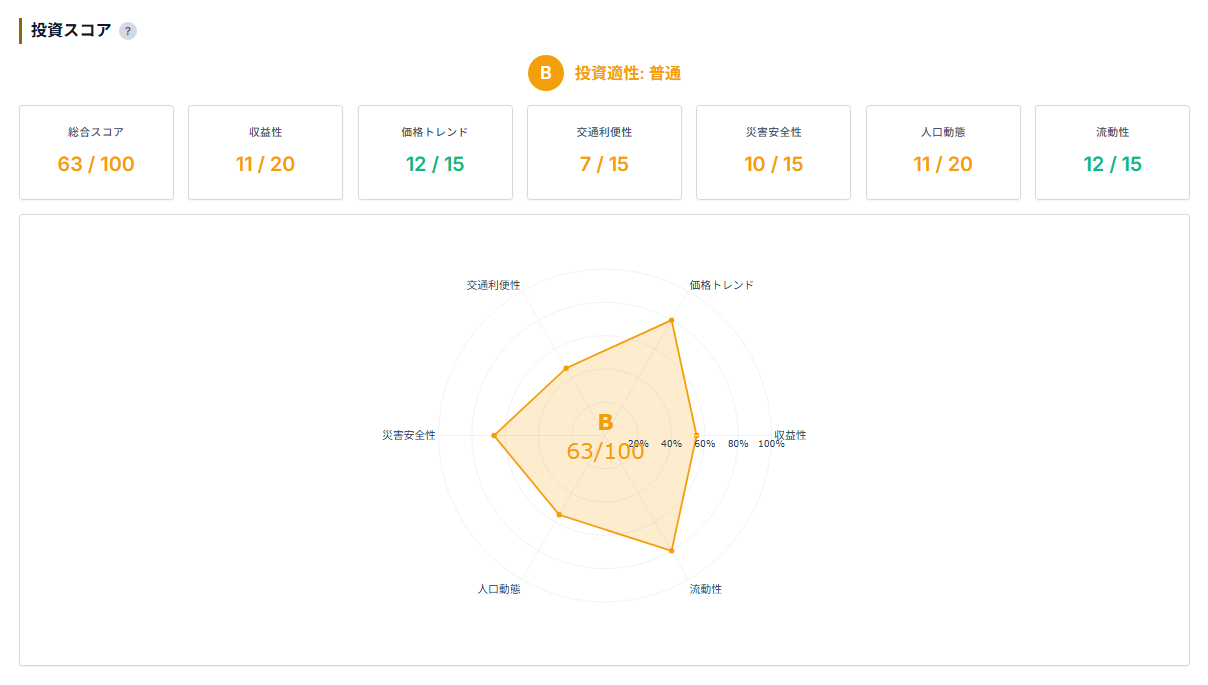Click the 交通利便性 radar data point
The height and width of the screenshot is (685, 1208).
point(566,368)
